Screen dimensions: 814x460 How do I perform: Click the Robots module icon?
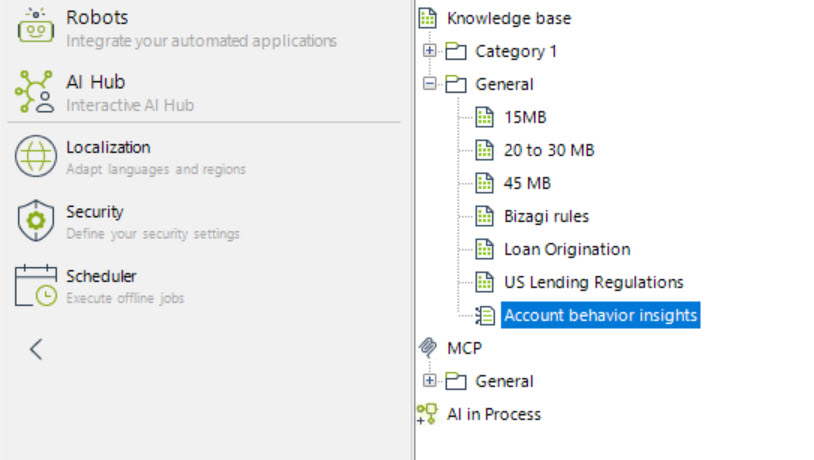click(36, 27)
